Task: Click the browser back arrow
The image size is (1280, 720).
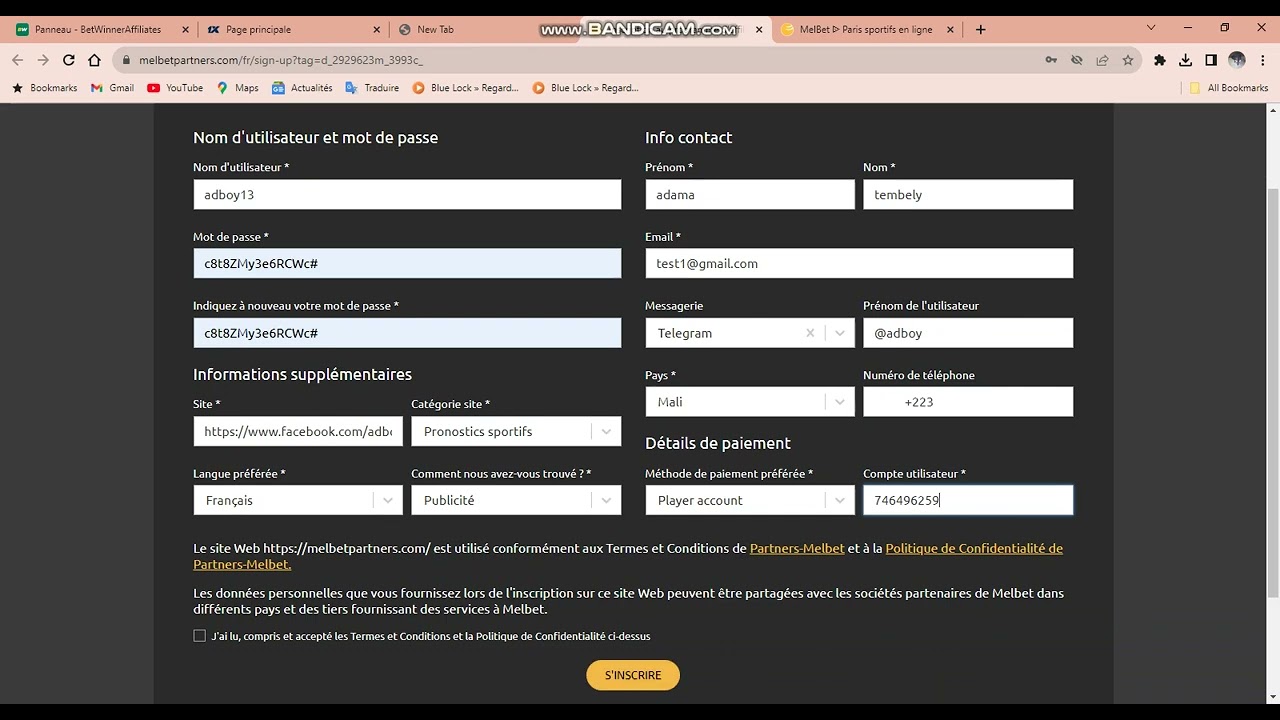Action: [17, 60]
